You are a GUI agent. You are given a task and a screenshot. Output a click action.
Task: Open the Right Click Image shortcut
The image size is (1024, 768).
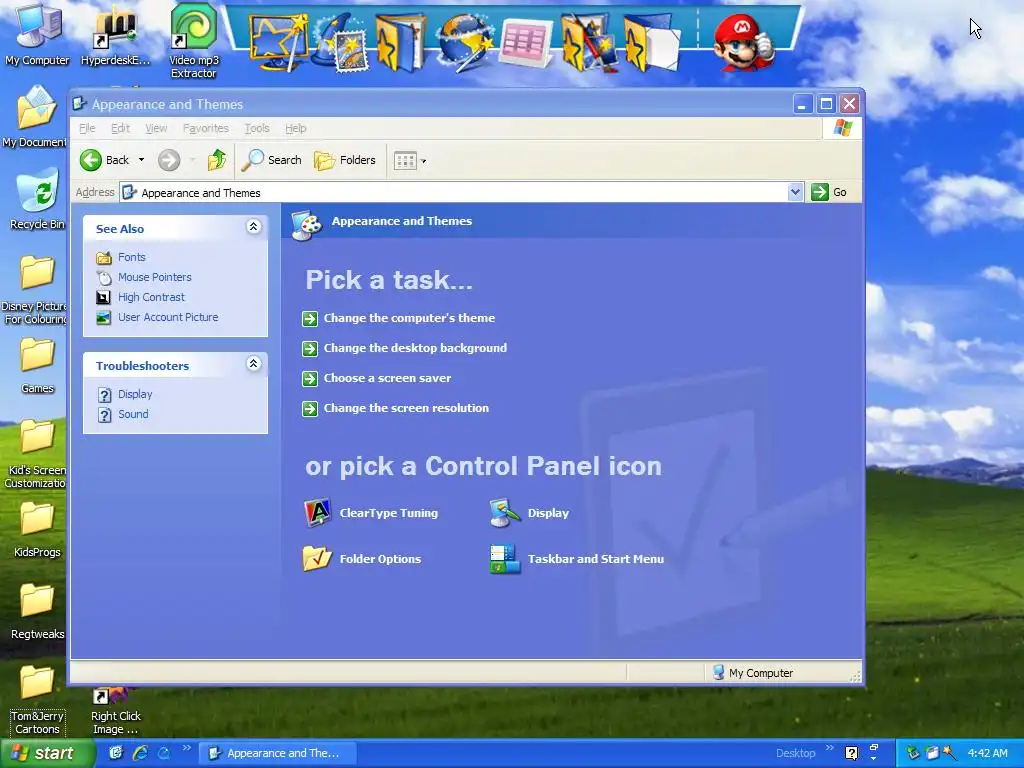pyautogui.click(x=116, y=712)
